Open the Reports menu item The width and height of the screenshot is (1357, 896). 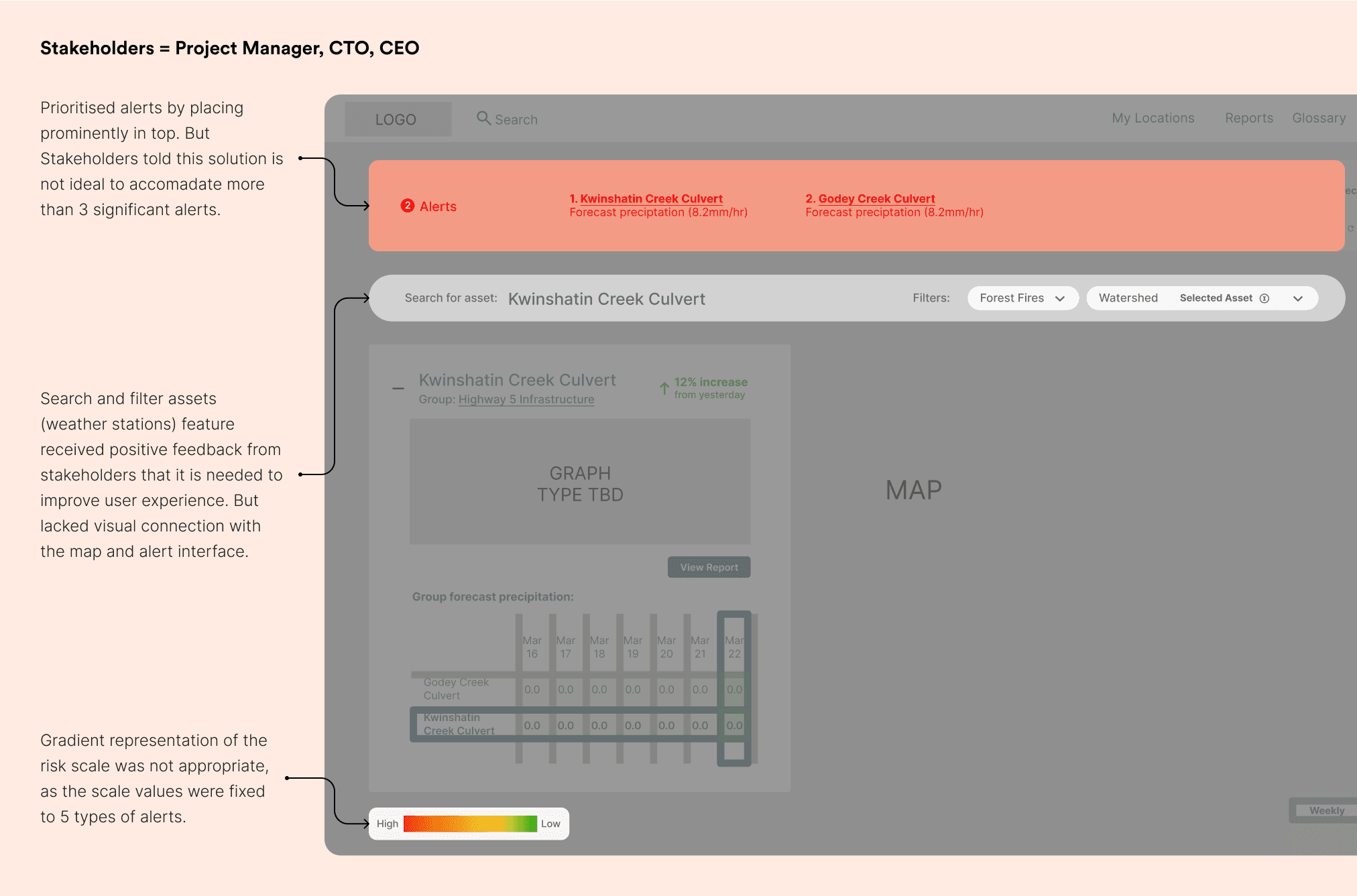[1248, 118]
